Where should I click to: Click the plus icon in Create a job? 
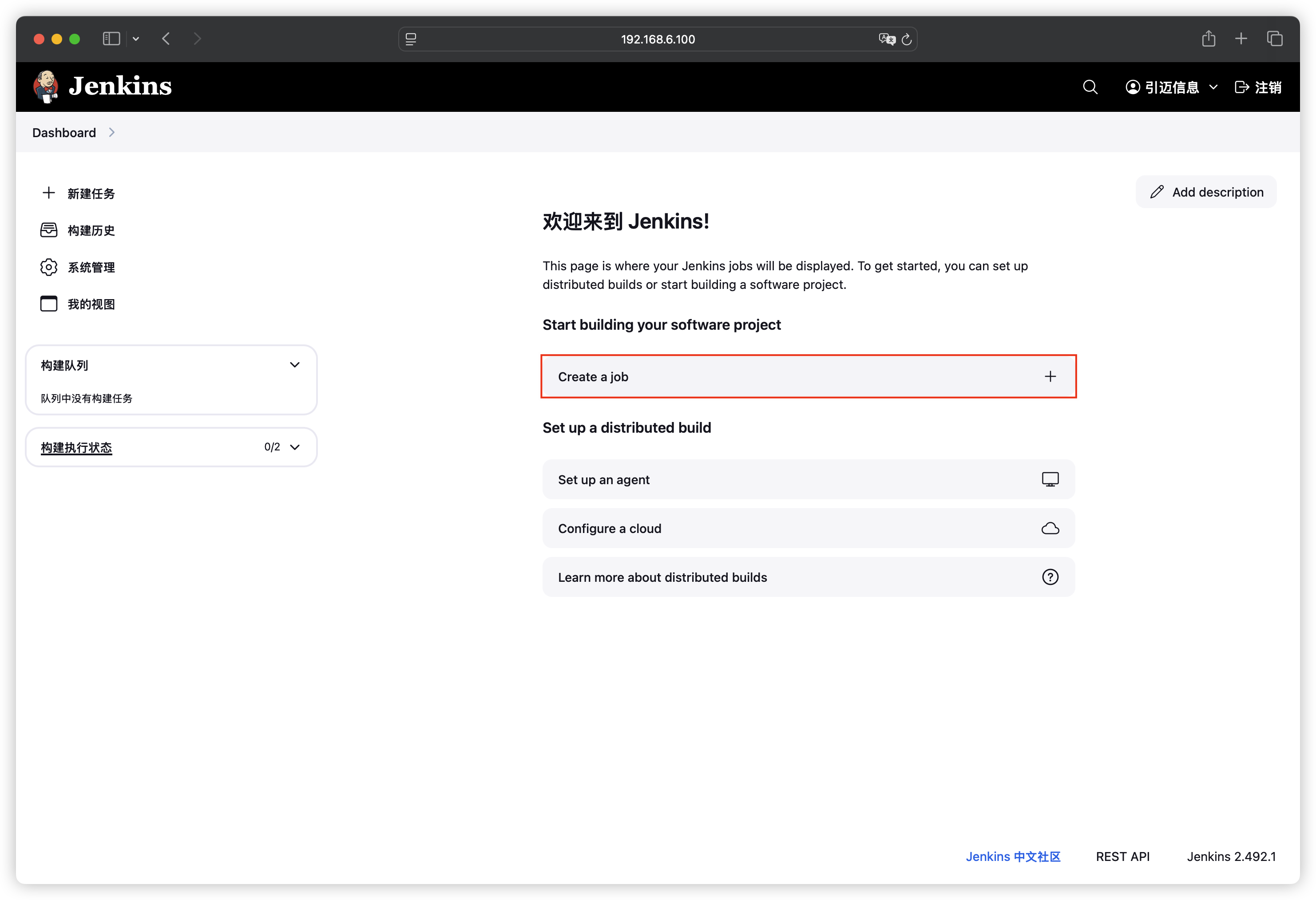(x=1050, y=376)
